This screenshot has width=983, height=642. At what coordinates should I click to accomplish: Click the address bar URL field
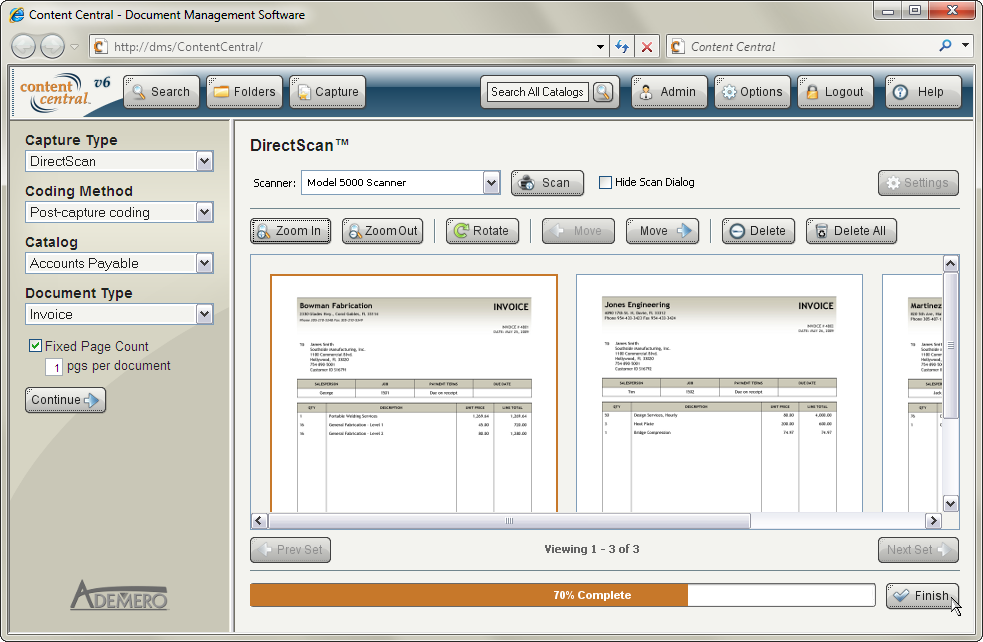pyautogui.click(x=351, y=46)
